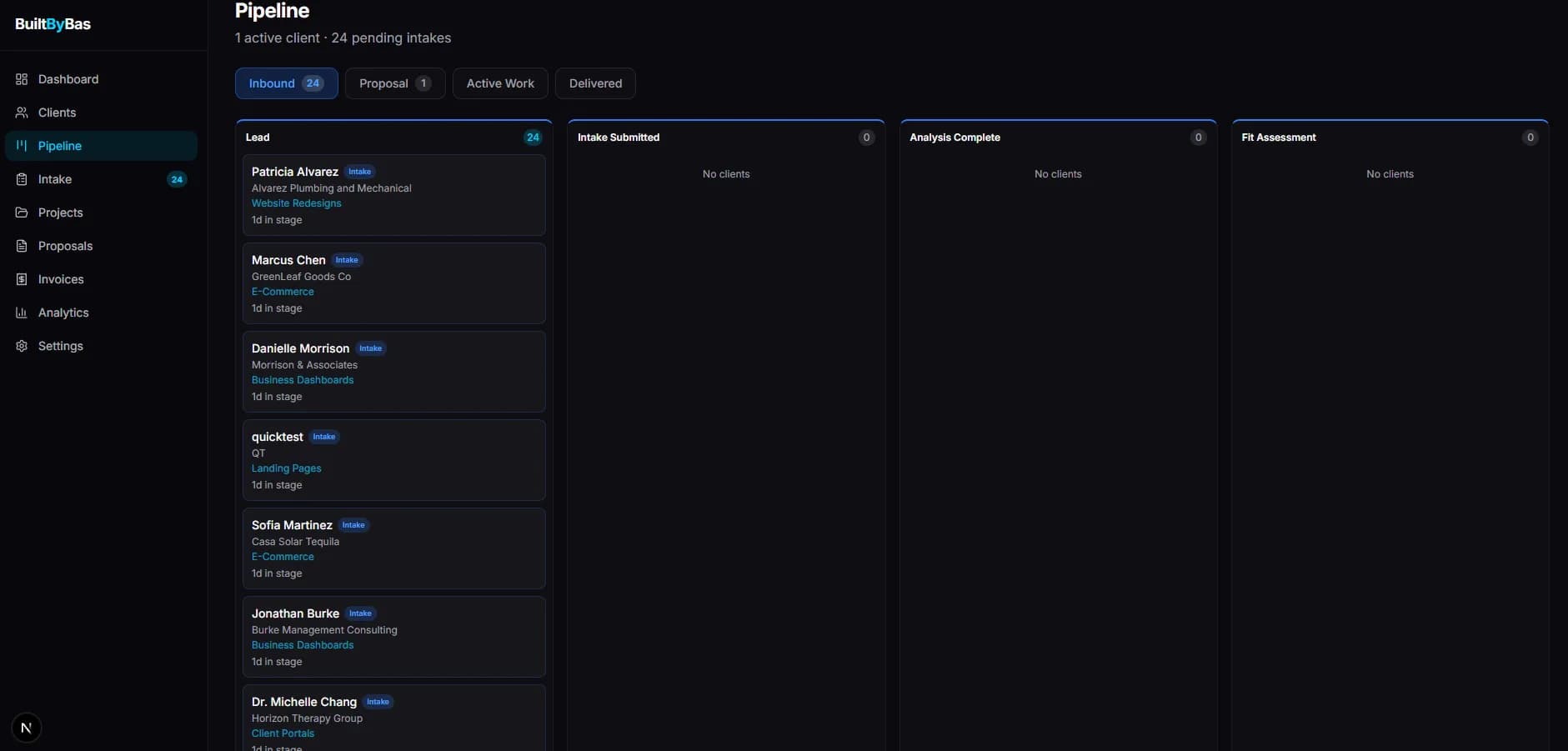
Task: Click the Clients people icon
Action: (x=22, y=113)
